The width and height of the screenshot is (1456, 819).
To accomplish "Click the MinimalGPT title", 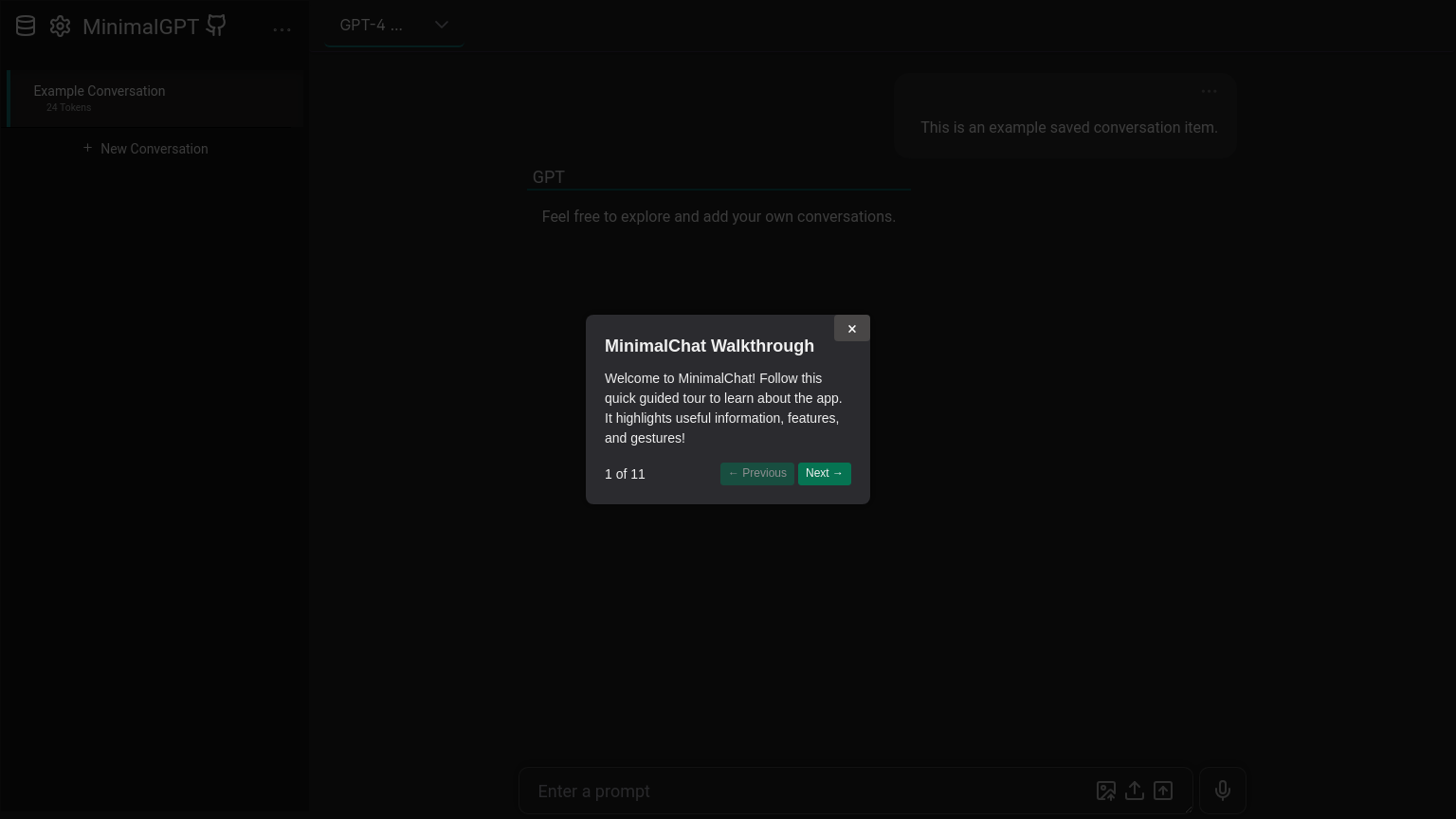I will (140, 27).
